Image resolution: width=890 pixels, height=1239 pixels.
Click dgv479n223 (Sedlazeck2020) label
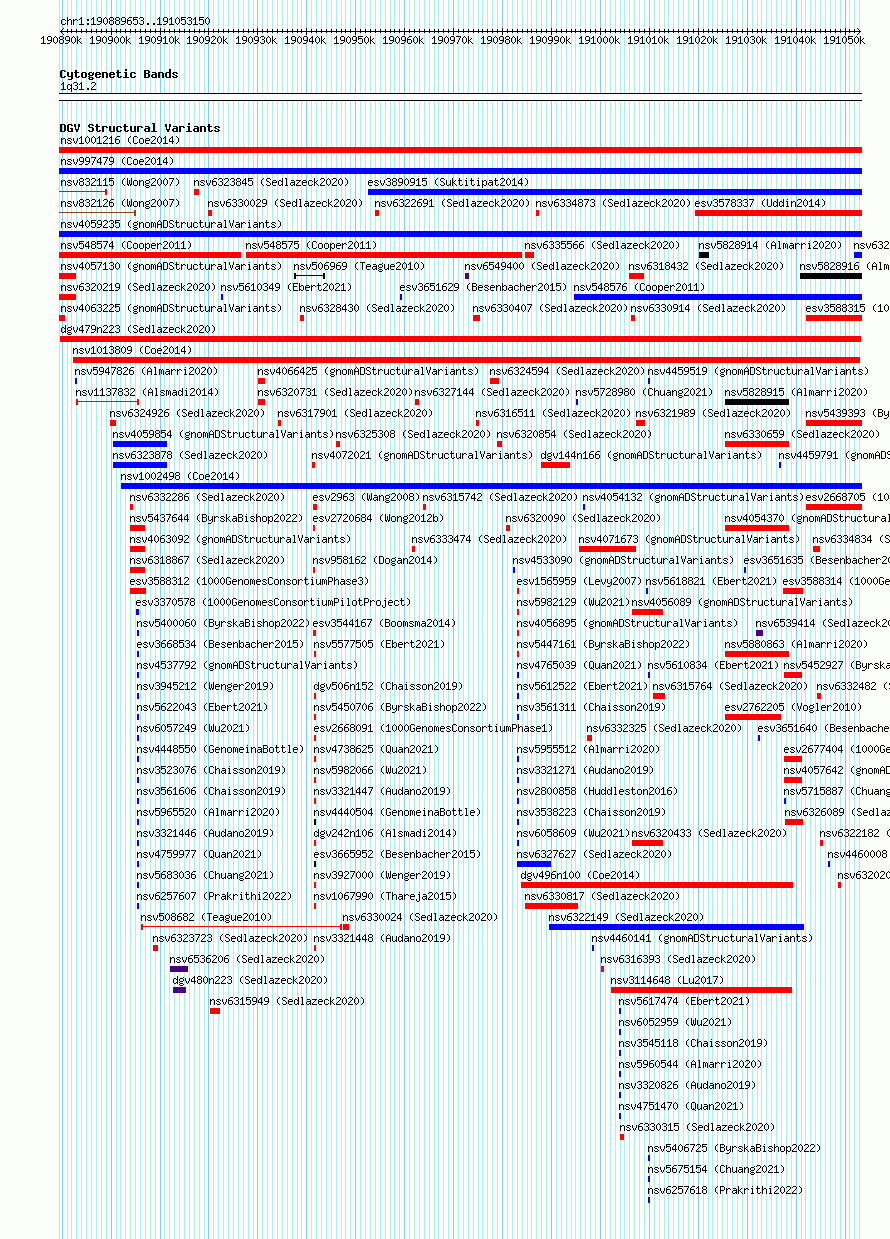pyautogui.click(x=137, y=329)
